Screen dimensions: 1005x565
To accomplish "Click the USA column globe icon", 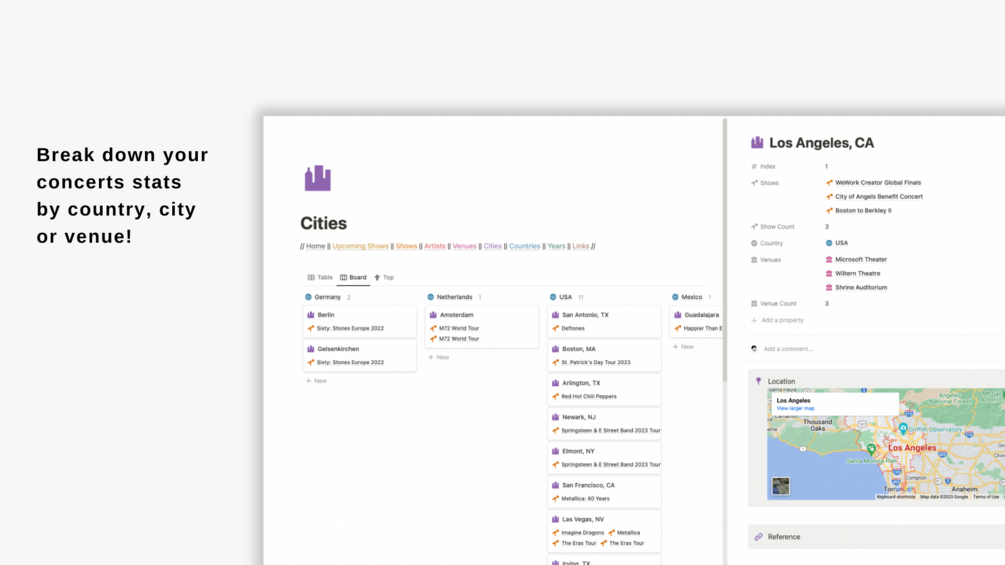I will (x=553, y=297).
